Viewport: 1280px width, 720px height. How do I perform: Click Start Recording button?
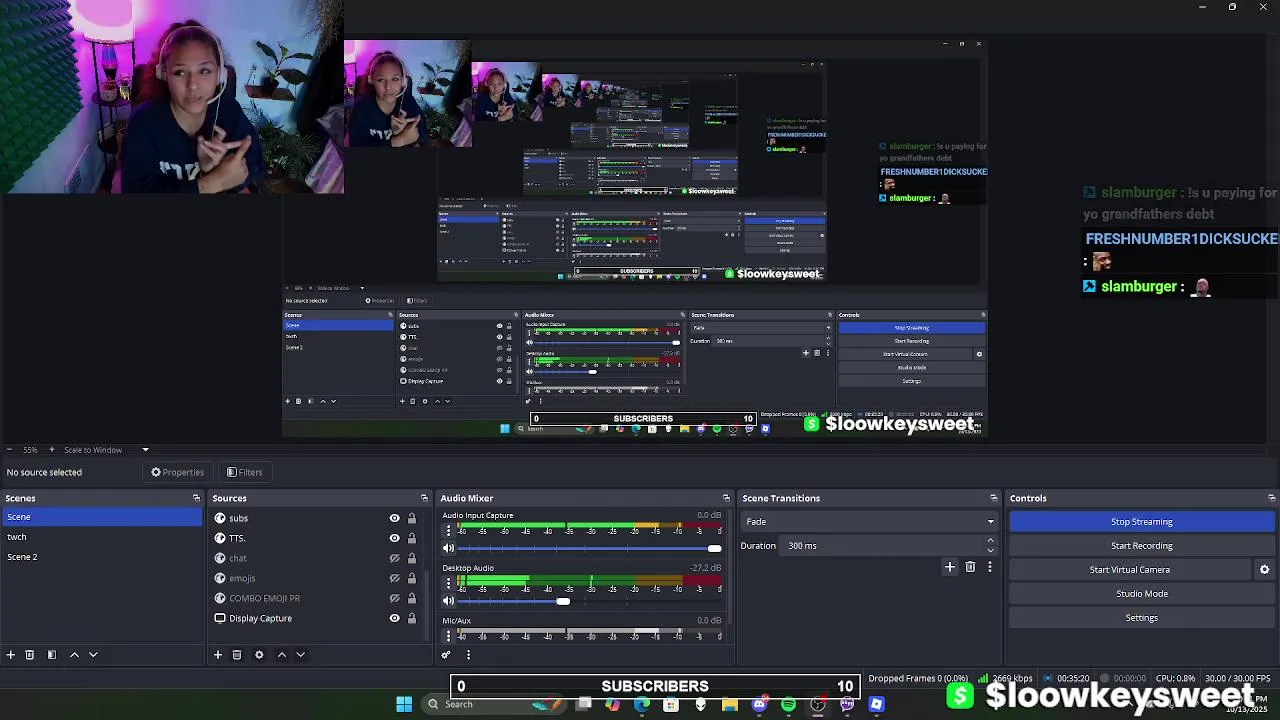tap(1141, 546)
